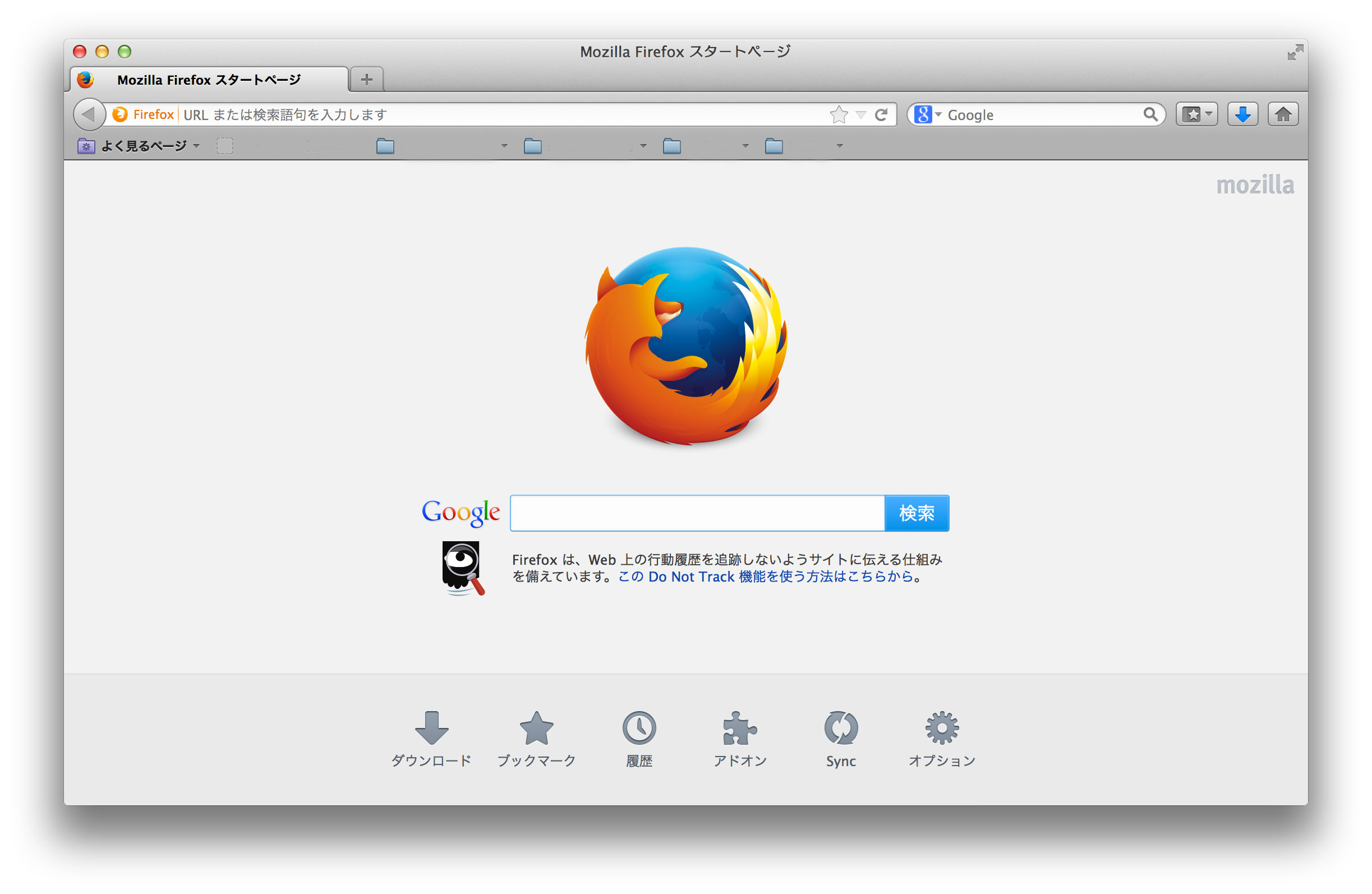Click the Sync icon

pyautogui.click(x=840, y=729)
